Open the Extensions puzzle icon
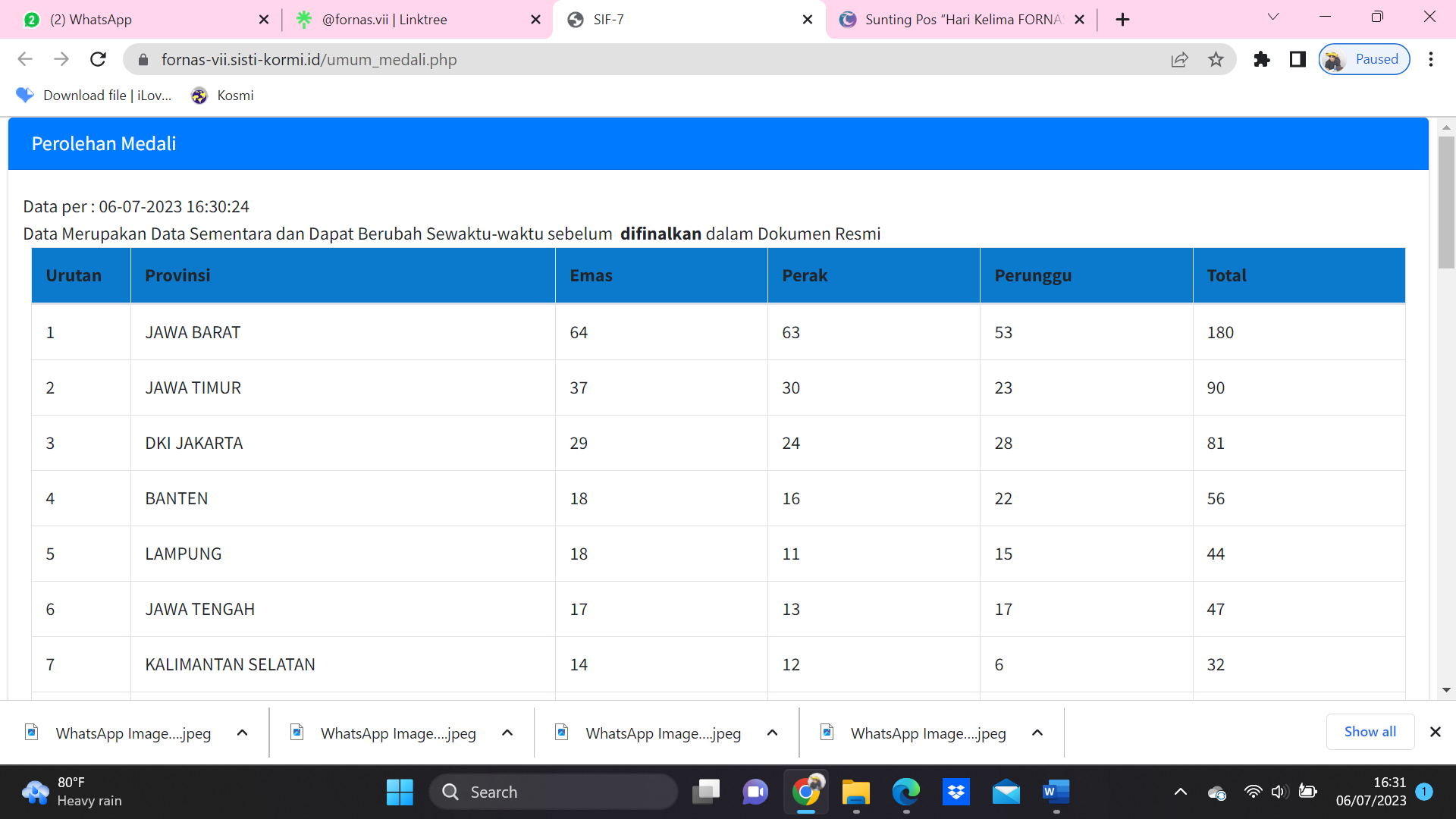 (1261, 59)
